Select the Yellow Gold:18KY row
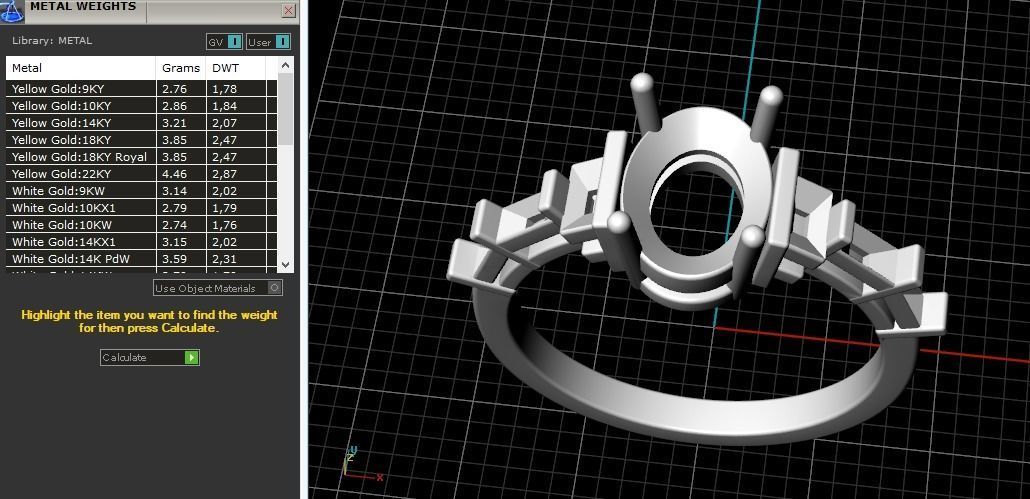This screenshot has width=1030, height=499. (141, 140)
